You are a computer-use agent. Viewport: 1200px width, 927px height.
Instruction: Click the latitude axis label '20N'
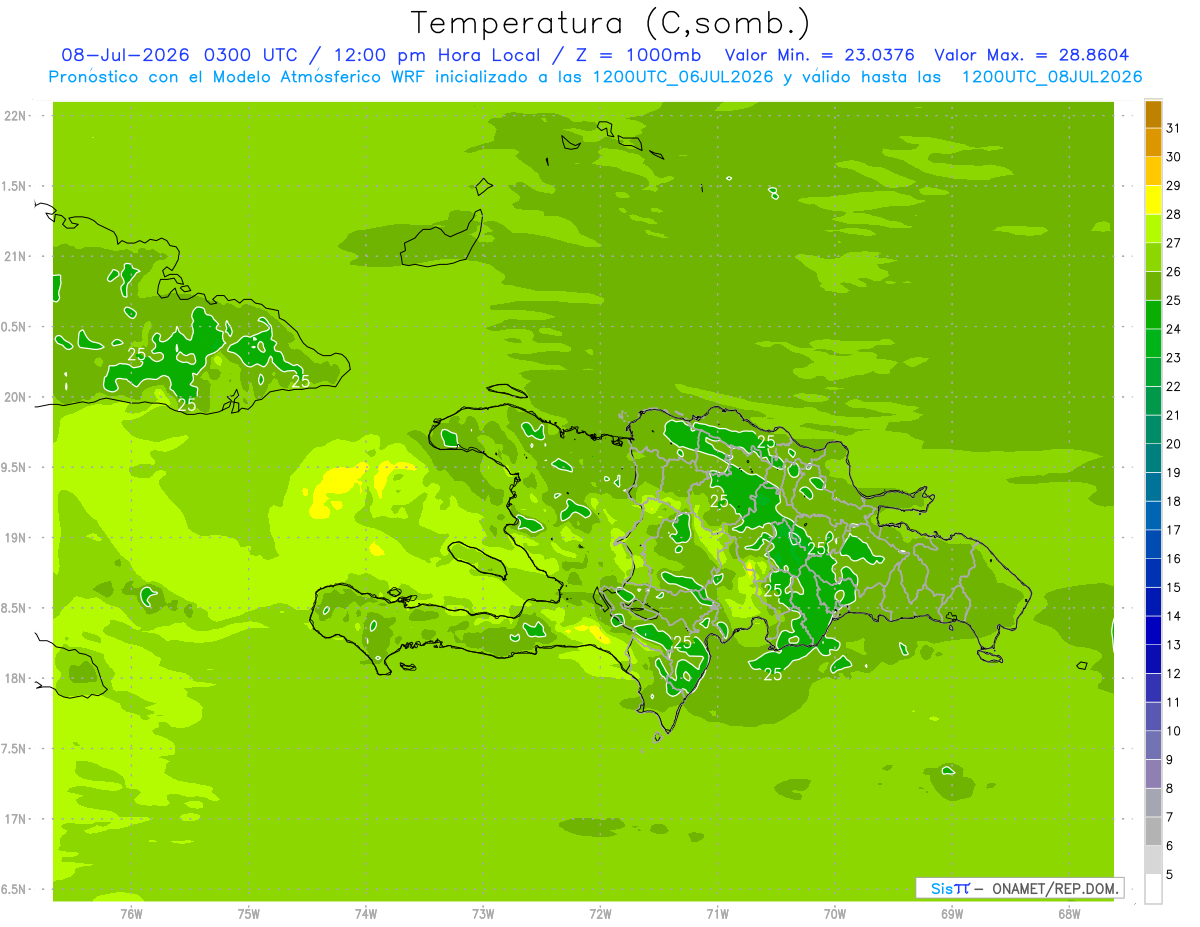[15, 397]
